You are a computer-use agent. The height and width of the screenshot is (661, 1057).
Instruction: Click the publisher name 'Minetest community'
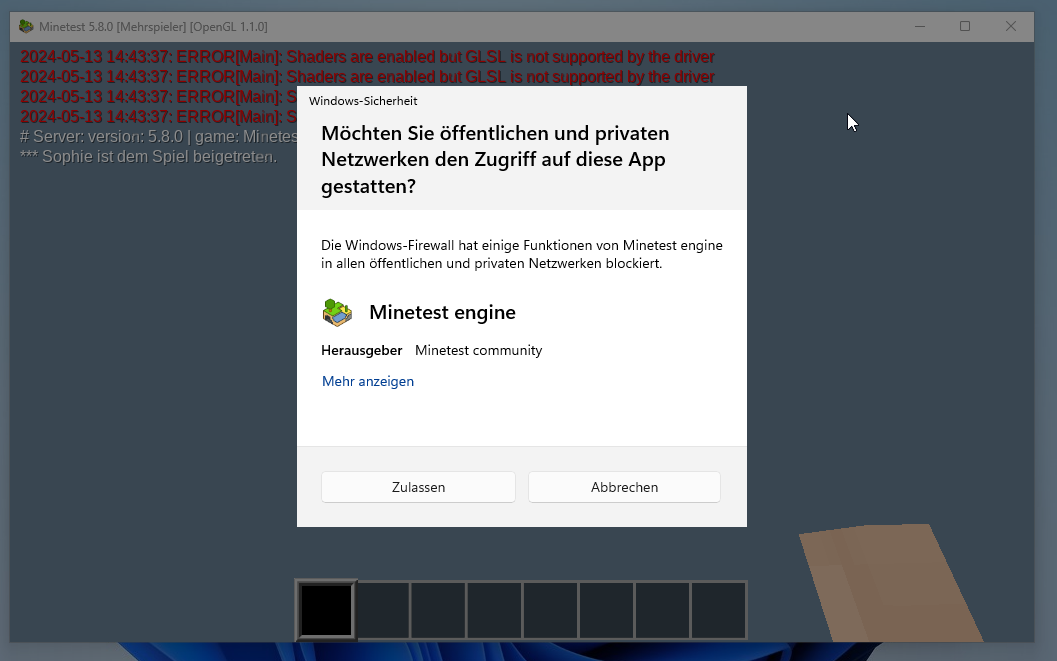tap(479, 350)
